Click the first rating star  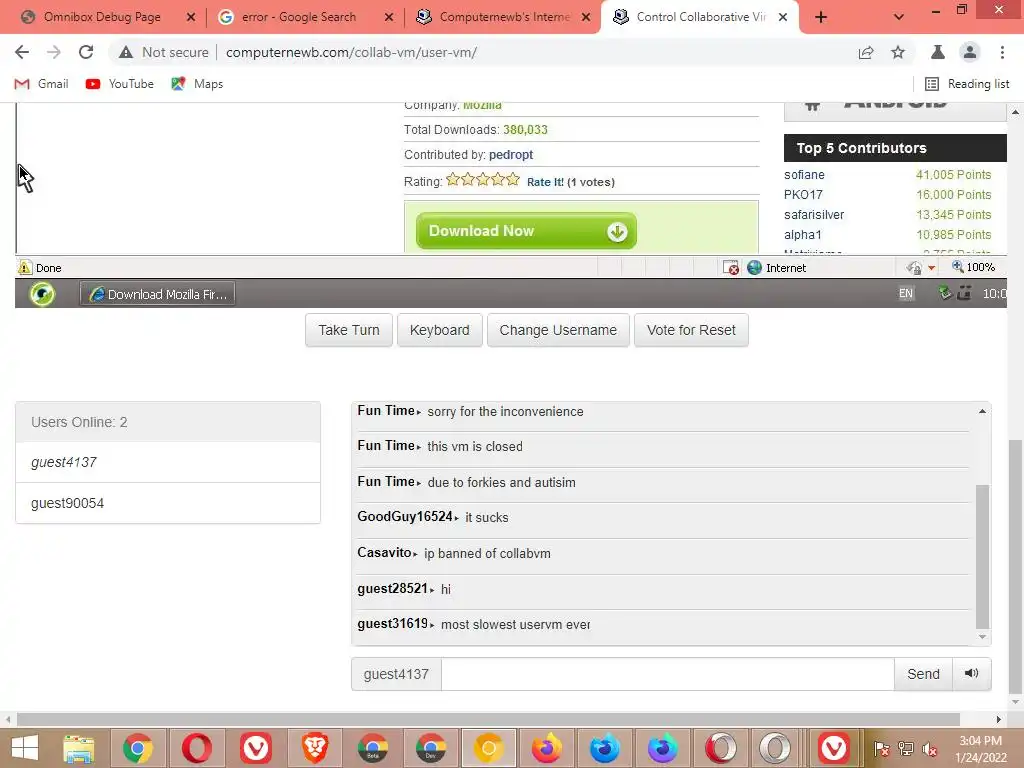[x=453, y=180]
